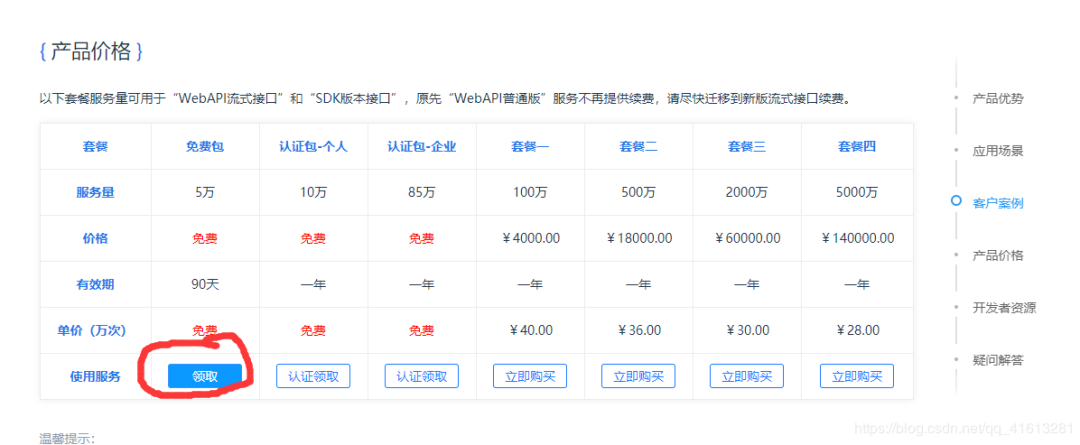This screenshot has height=445, width=1080.
Task: Click 认证领取 button under 认证包-企业
Action: (x=422, y=376)
